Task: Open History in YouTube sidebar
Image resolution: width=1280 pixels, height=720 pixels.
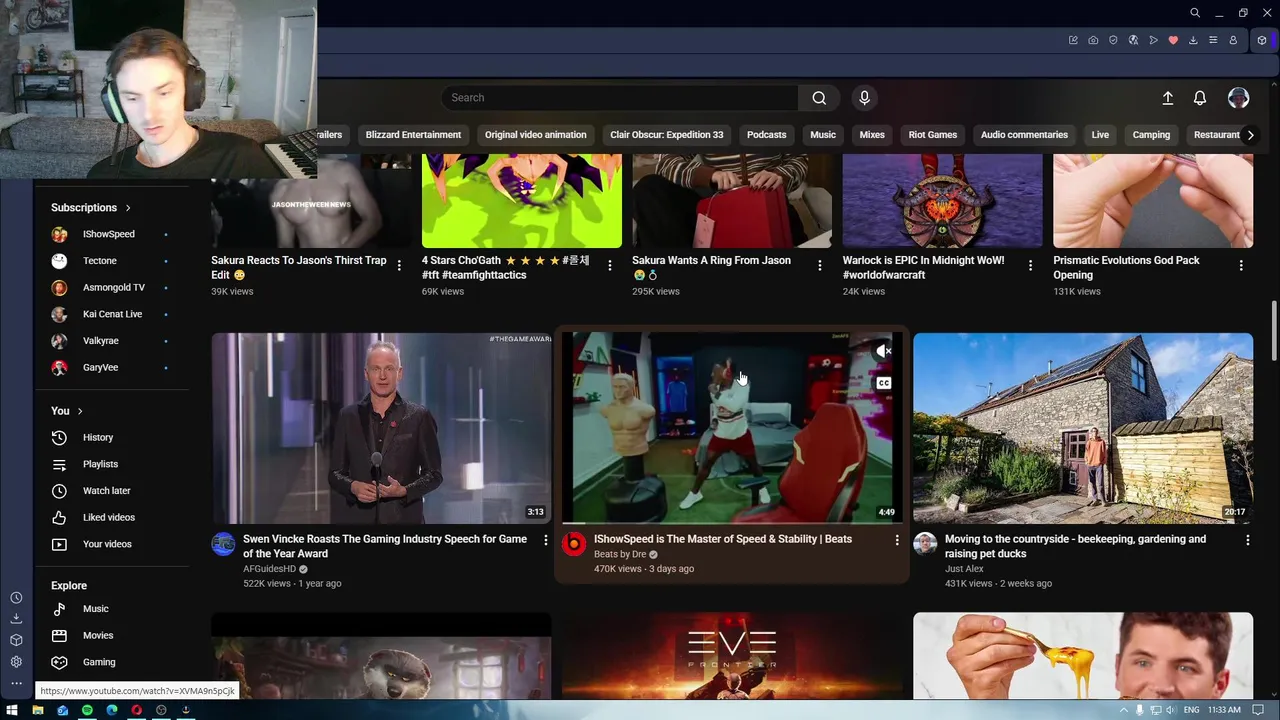Action: pyautogui.click(x=112, y=437)
